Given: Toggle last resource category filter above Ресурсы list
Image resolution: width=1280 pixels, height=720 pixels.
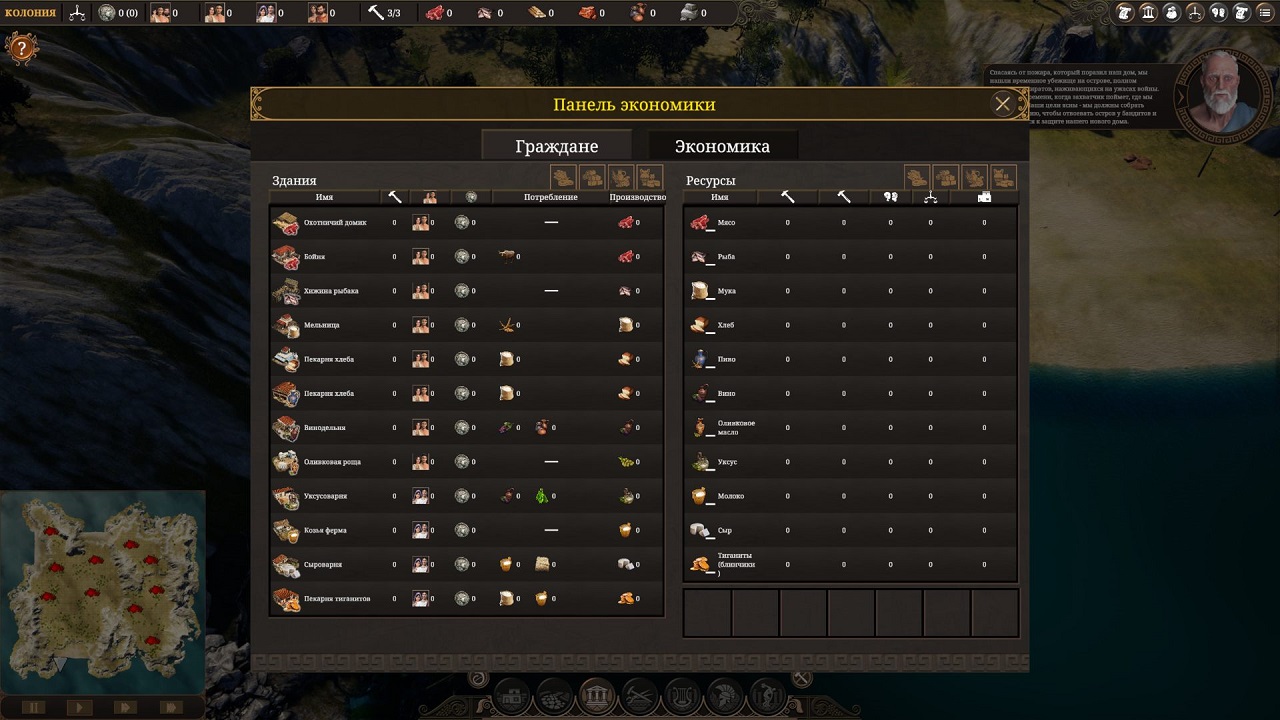Looking at the screenshot, I should point(1003,177).
